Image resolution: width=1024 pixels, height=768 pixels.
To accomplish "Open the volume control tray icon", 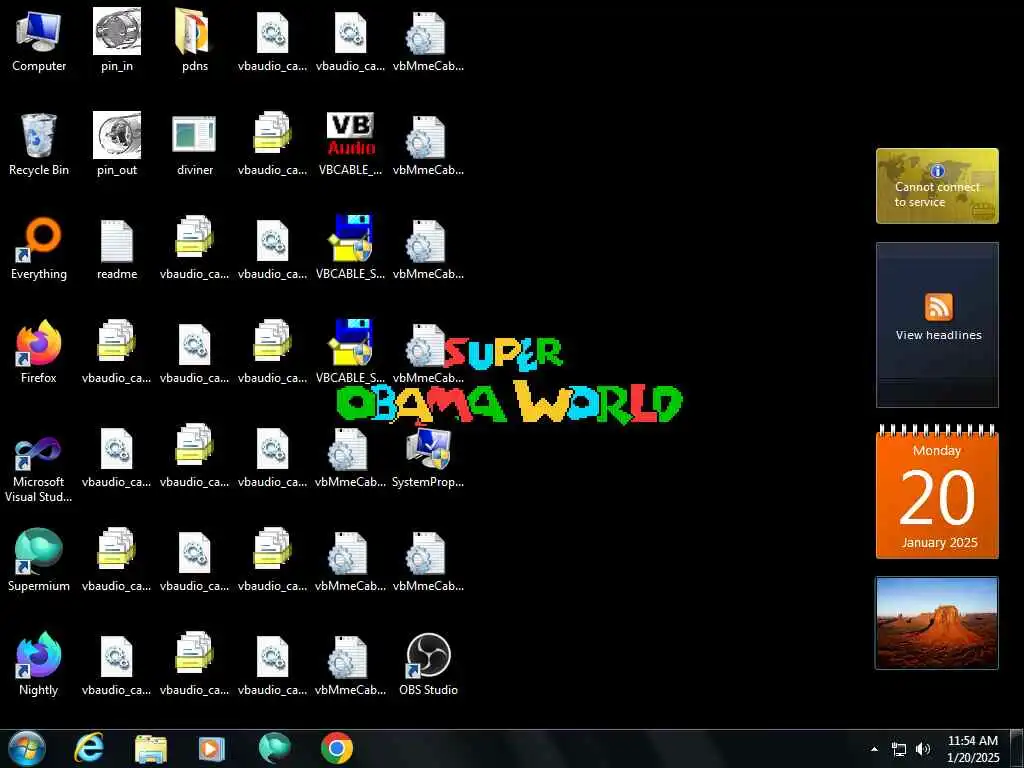I will [923, 749].
